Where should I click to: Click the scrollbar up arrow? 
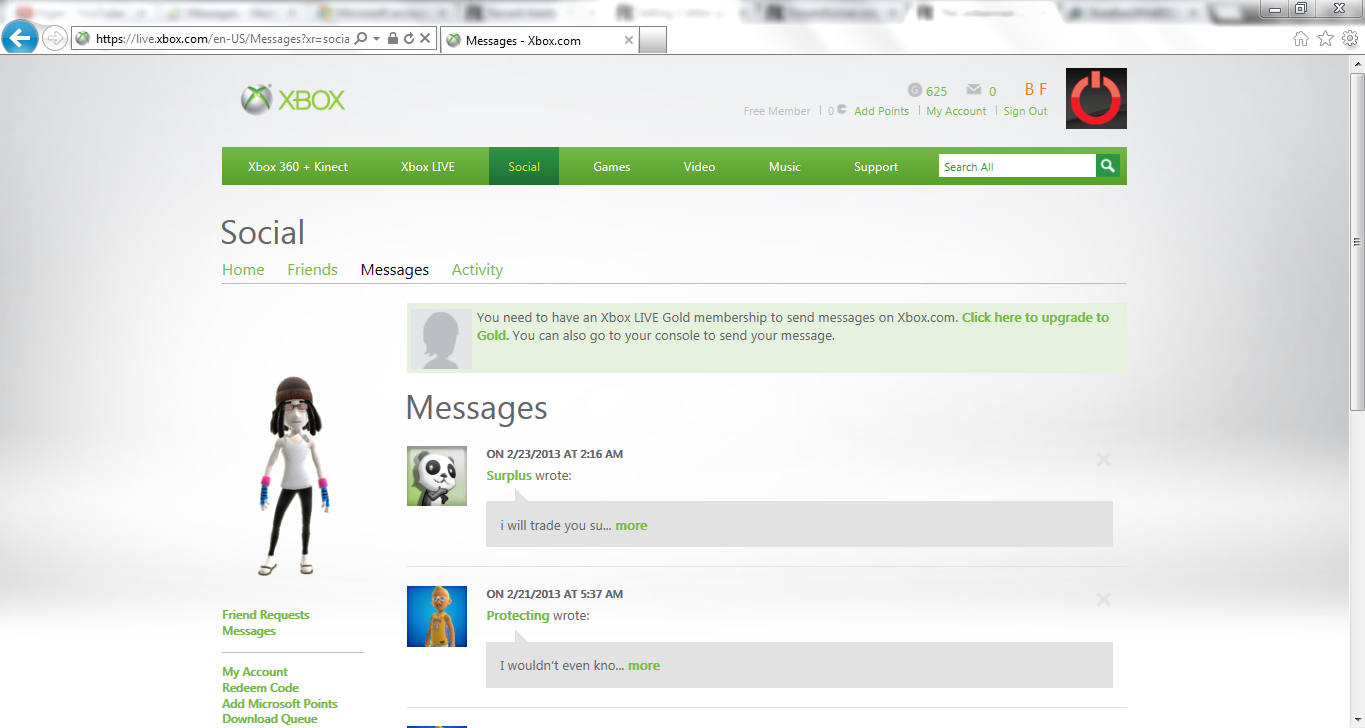coord(1357,65)
